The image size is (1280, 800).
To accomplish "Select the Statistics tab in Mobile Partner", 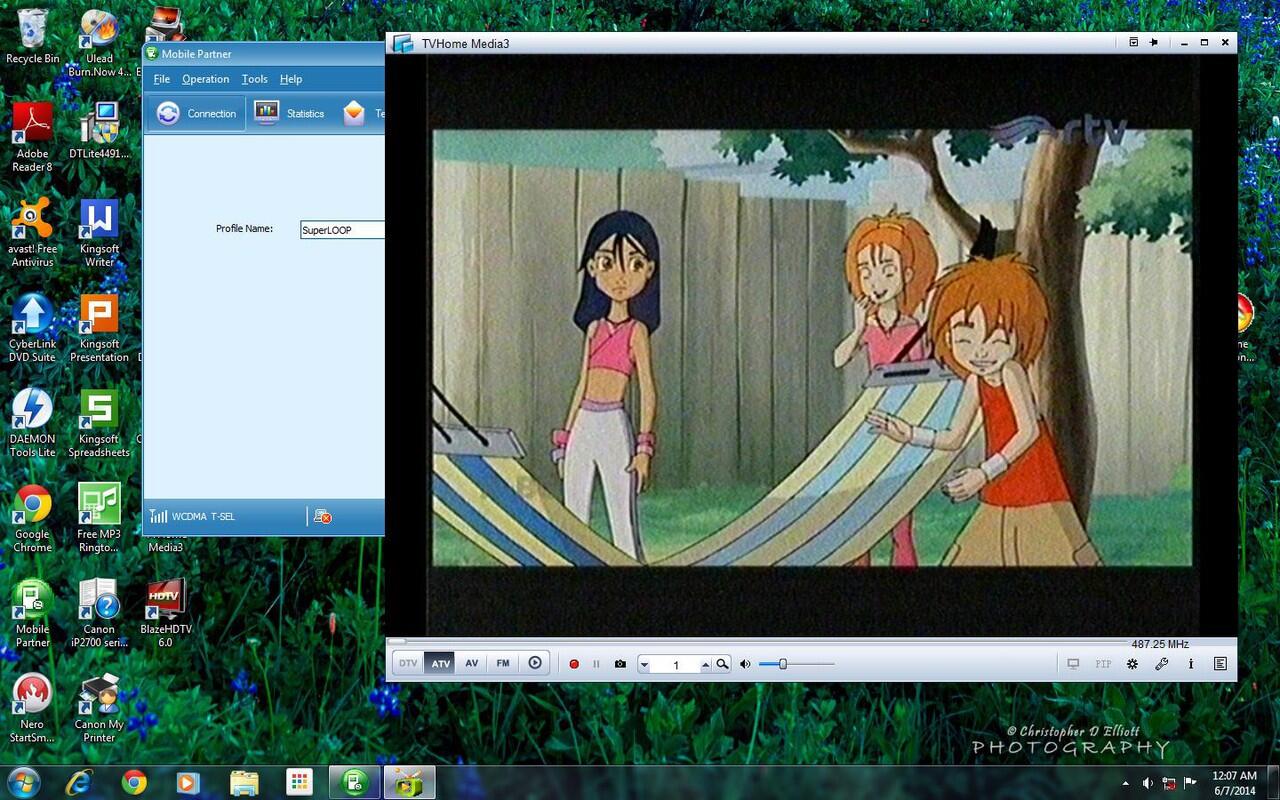I will tap(290, 113).
